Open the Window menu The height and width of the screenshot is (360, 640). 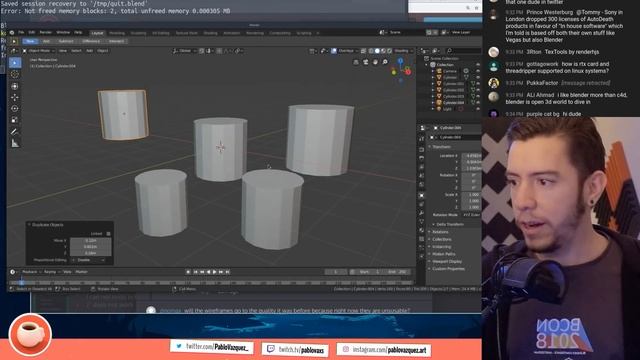pos(63,33)
